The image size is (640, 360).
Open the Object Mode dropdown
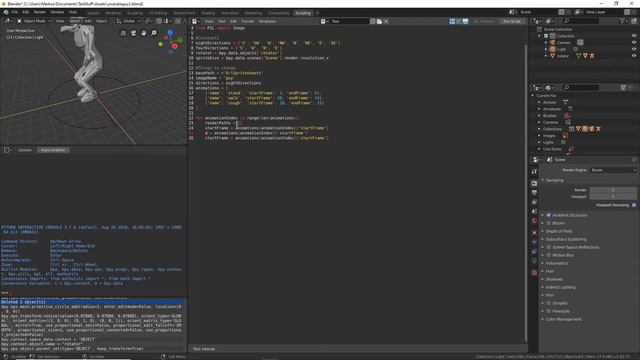34,21
